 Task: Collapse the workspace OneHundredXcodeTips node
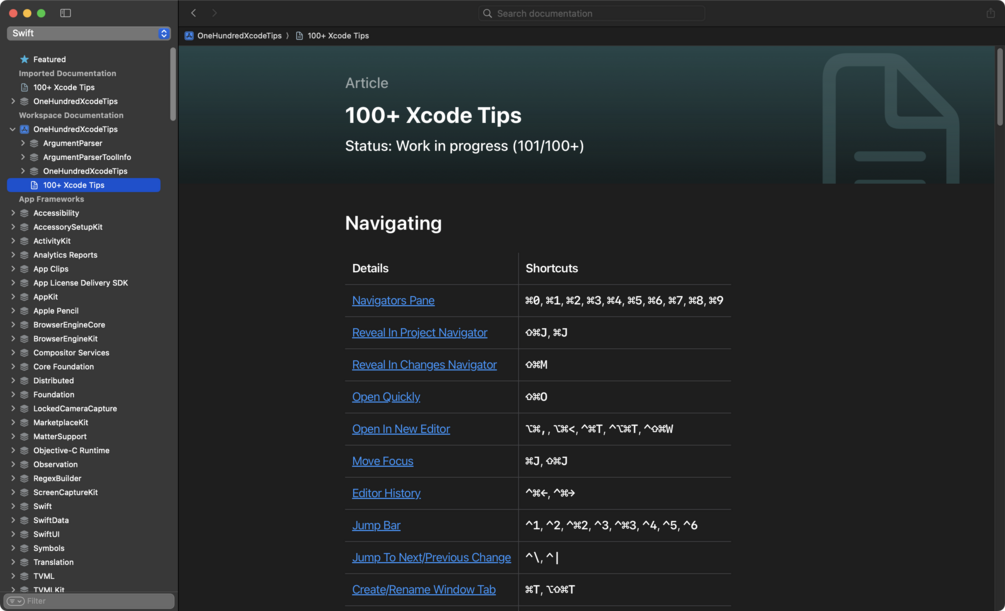[13, 129]
